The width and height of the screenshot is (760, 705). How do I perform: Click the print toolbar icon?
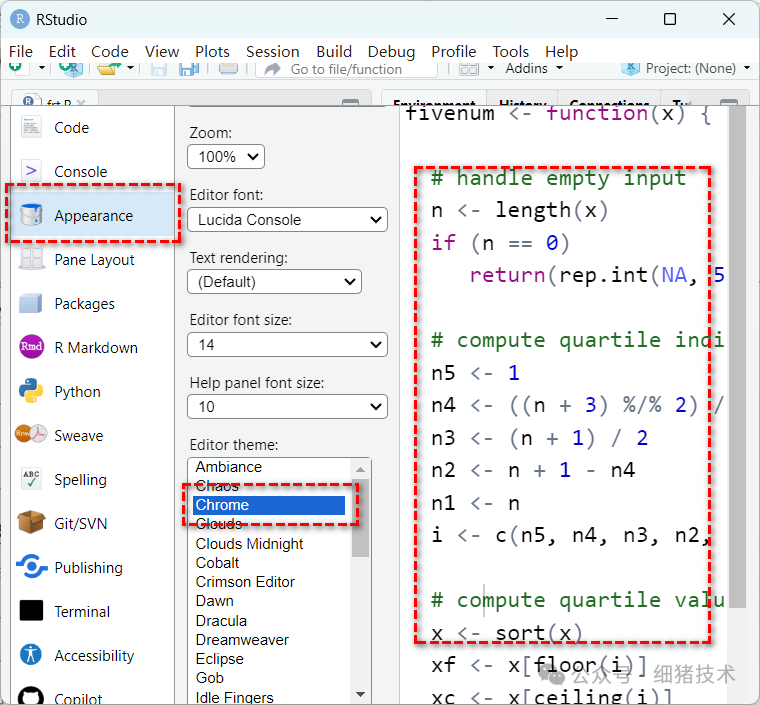tap(228, 69)
